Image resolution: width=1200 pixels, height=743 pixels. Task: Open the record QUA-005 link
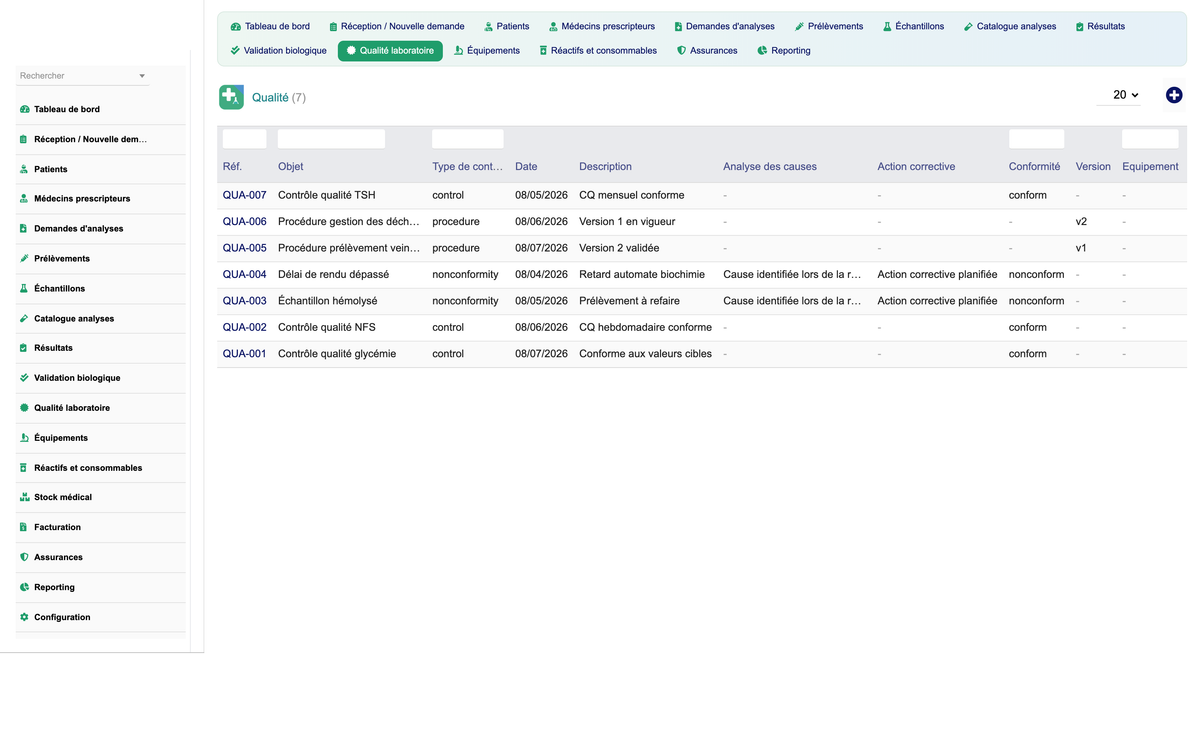coord(244,248)
